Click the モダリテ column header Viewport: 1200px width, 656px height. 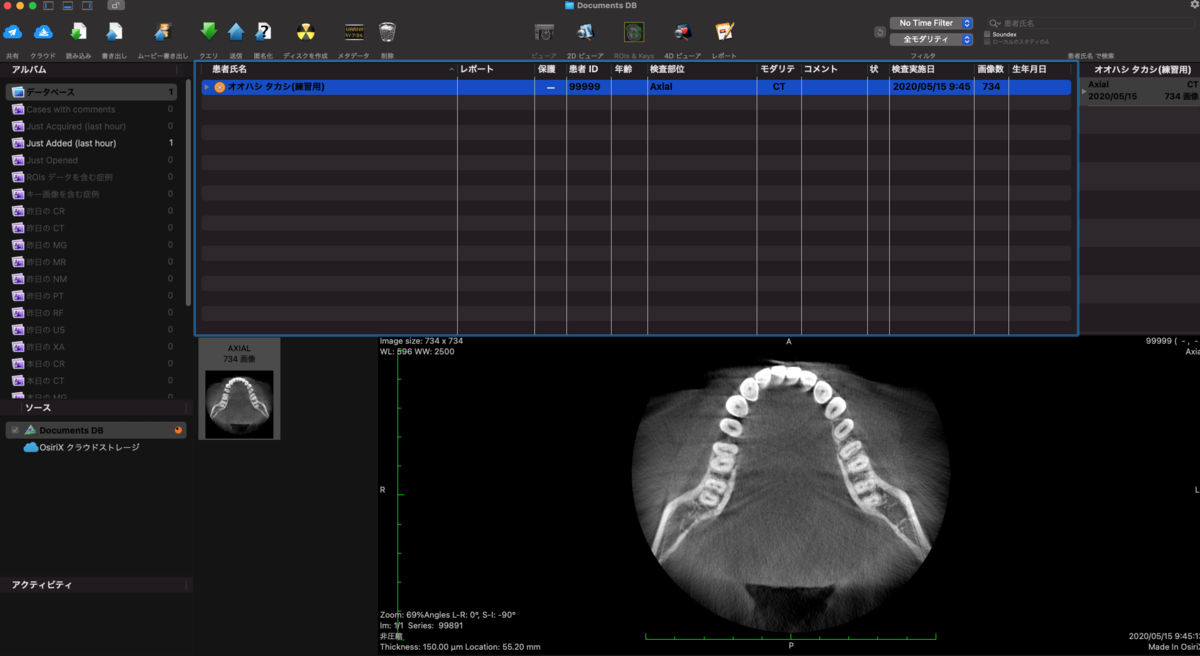click(779, 70)
